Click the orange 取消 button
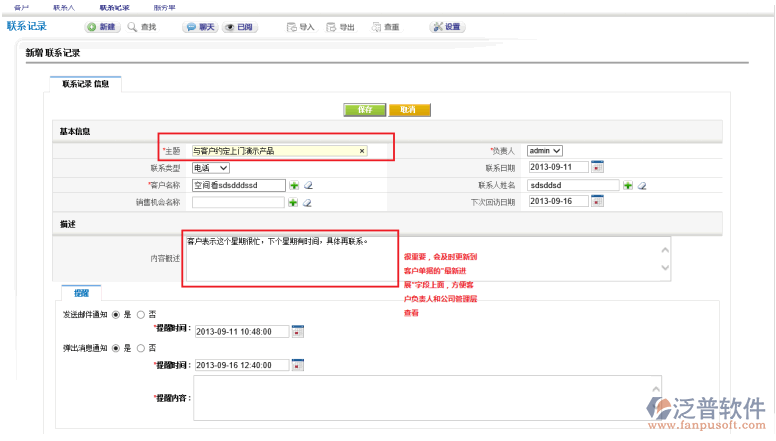Screen dimensions: 776x441 (x=409, y=109)
